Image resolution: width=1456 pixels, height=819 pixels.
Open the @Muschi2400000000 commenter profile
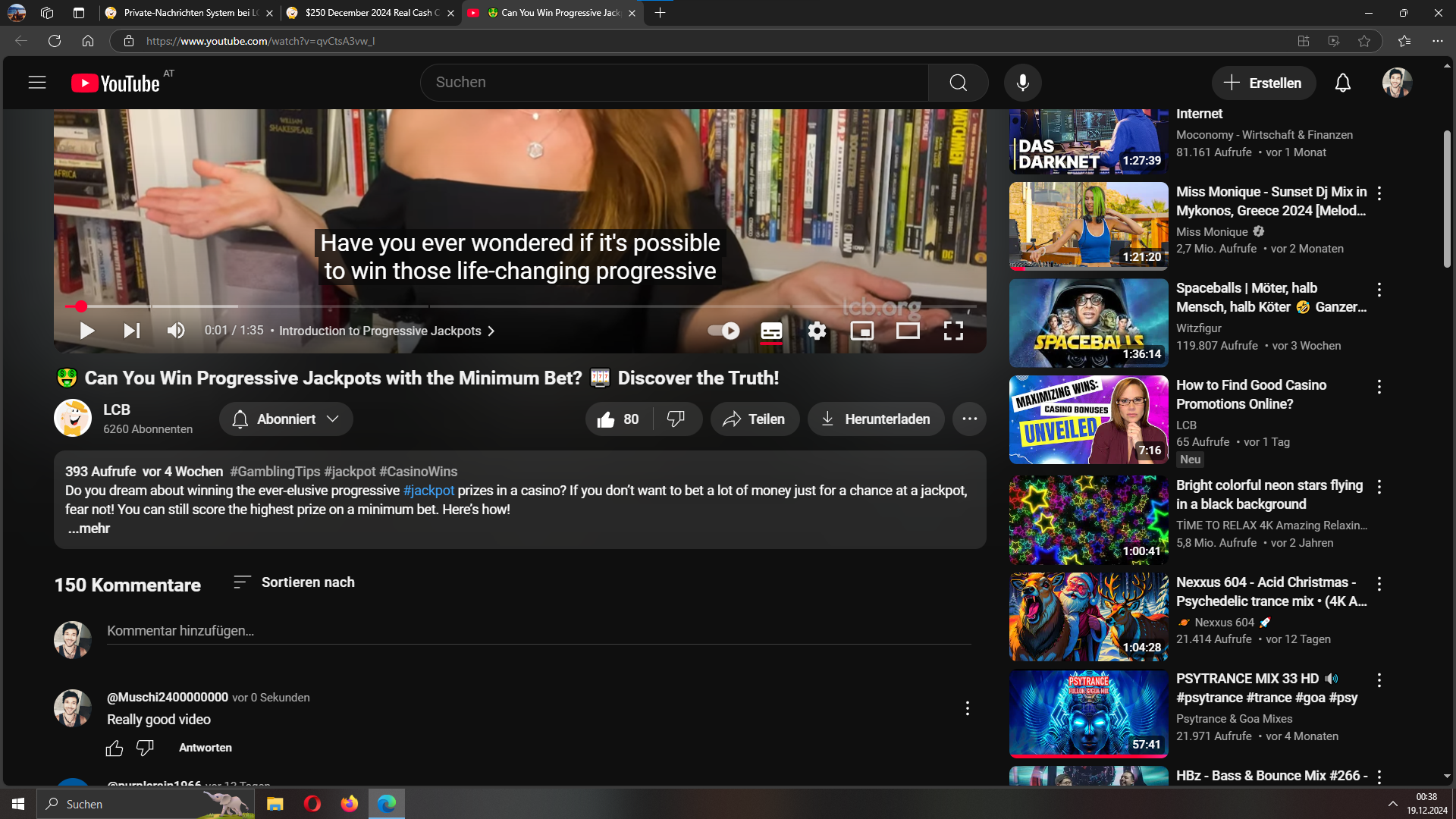[x=168, y=697]
